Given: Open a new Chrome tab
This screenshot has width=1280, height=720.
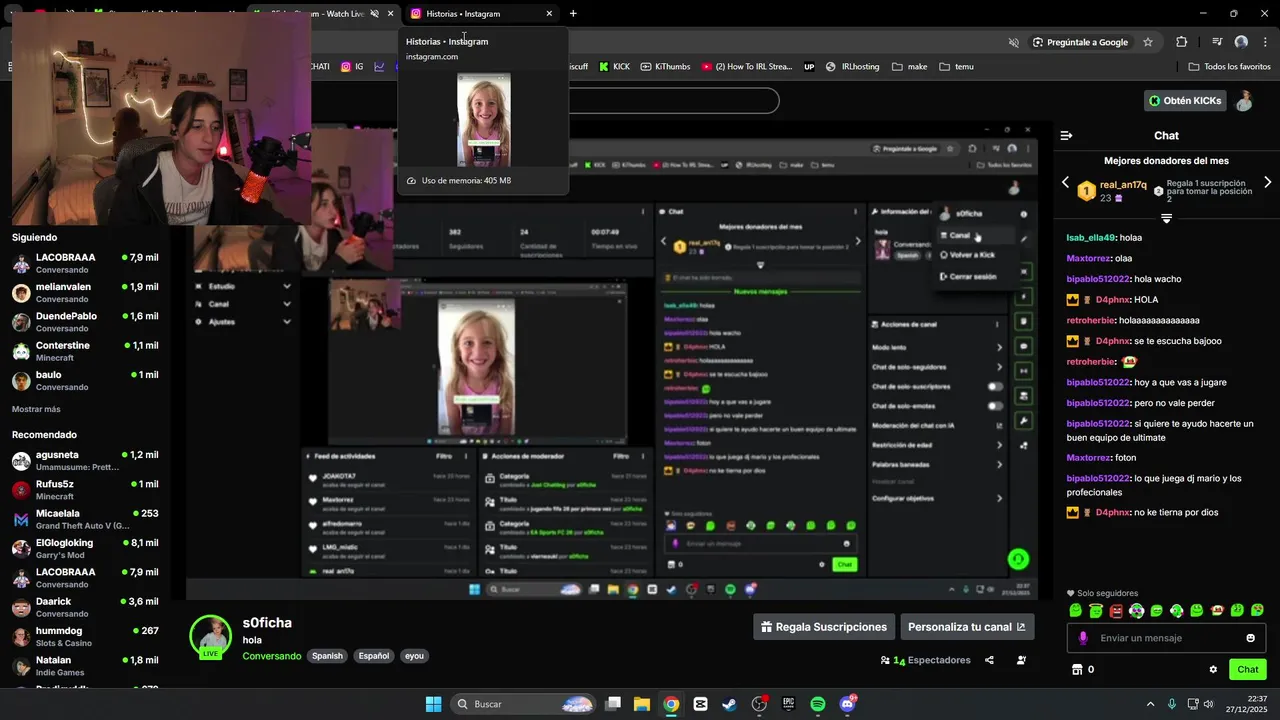Looking at the screenshot, I should 573,14.
